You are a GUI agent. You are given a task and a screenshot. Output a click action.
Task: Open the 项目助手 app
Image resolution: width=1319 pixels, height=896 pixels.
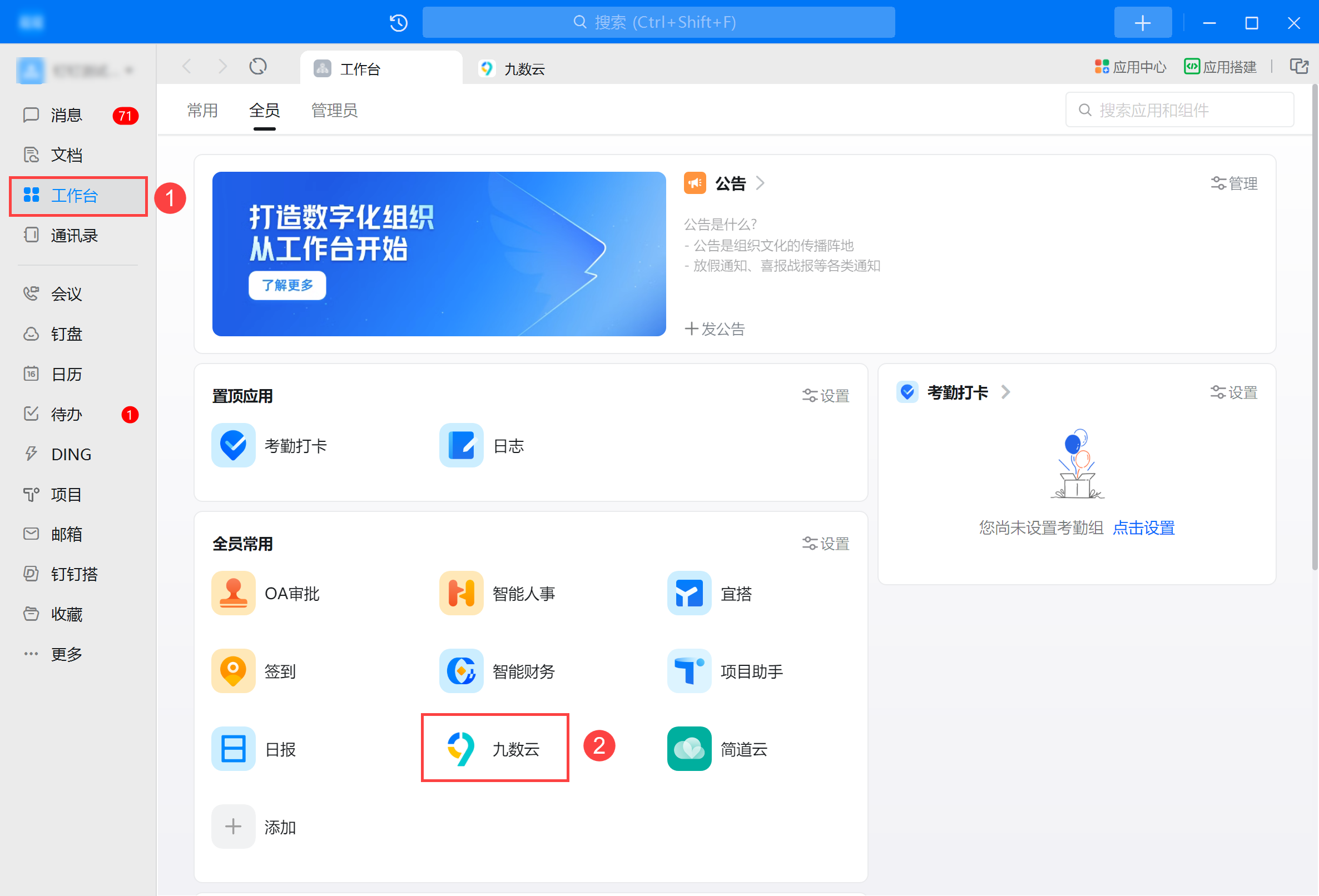click(x=689, y=671)
